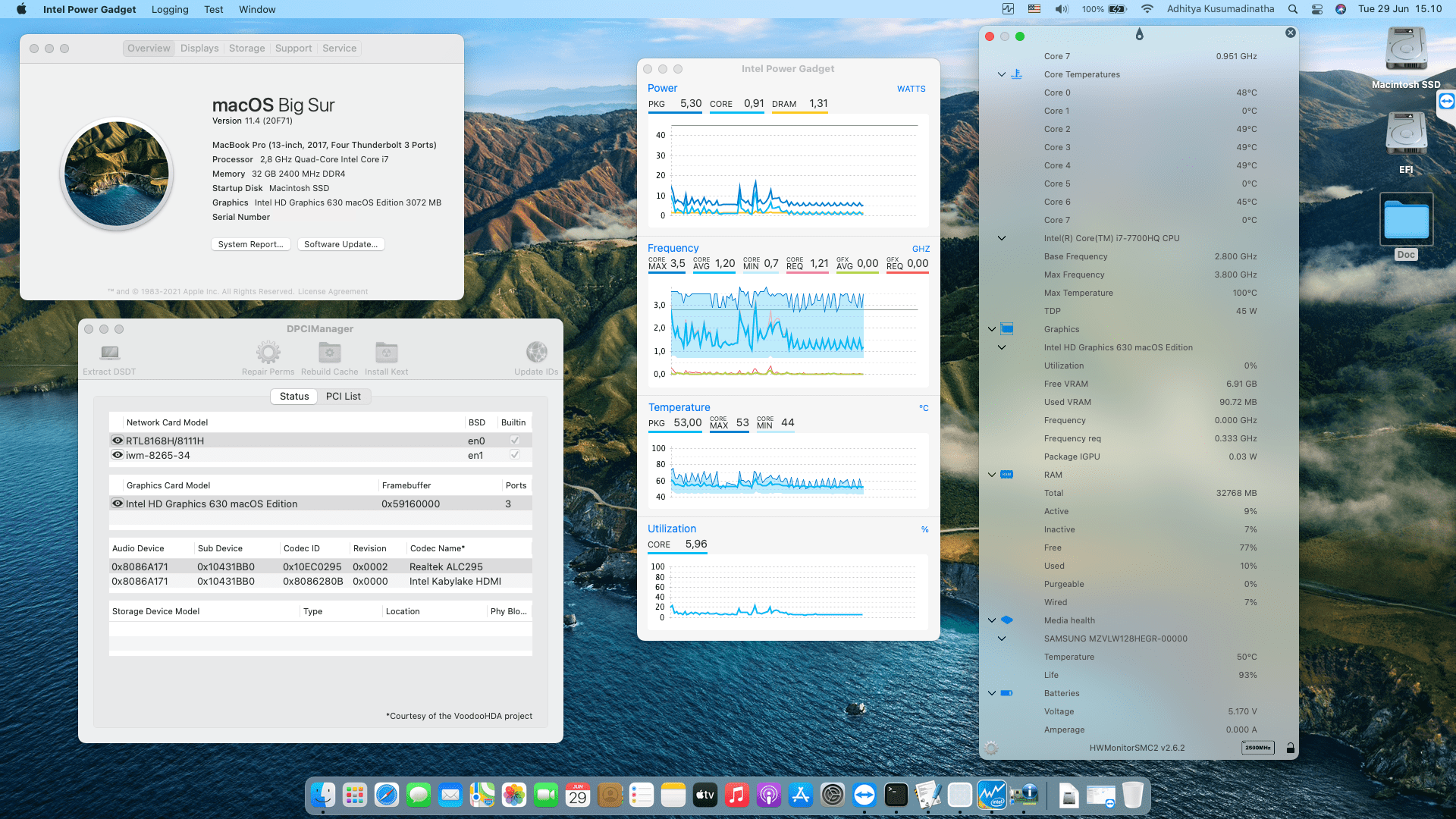Open Launchpad from the Dock
Viewport: 1456px width, 819px height.
point(355,795)
